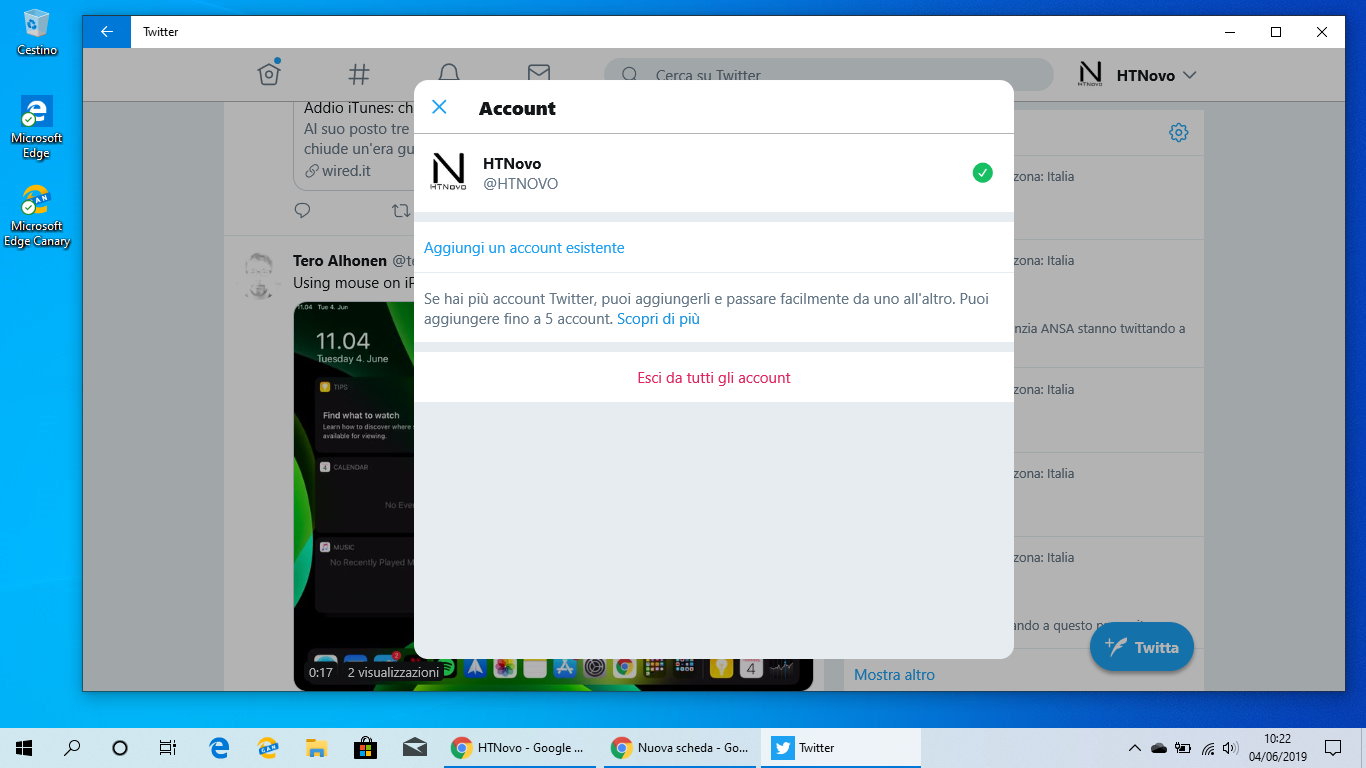This screenshot has width=1366, height=768.
Task: Click 'Aggiungi un account esistente' link
Action: click(524, 248)
